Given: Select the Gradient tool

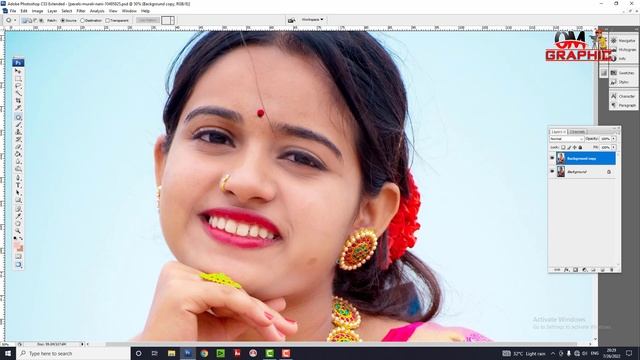Looking at the screenshot, I should pyautogui.click(x=18, y=155).
